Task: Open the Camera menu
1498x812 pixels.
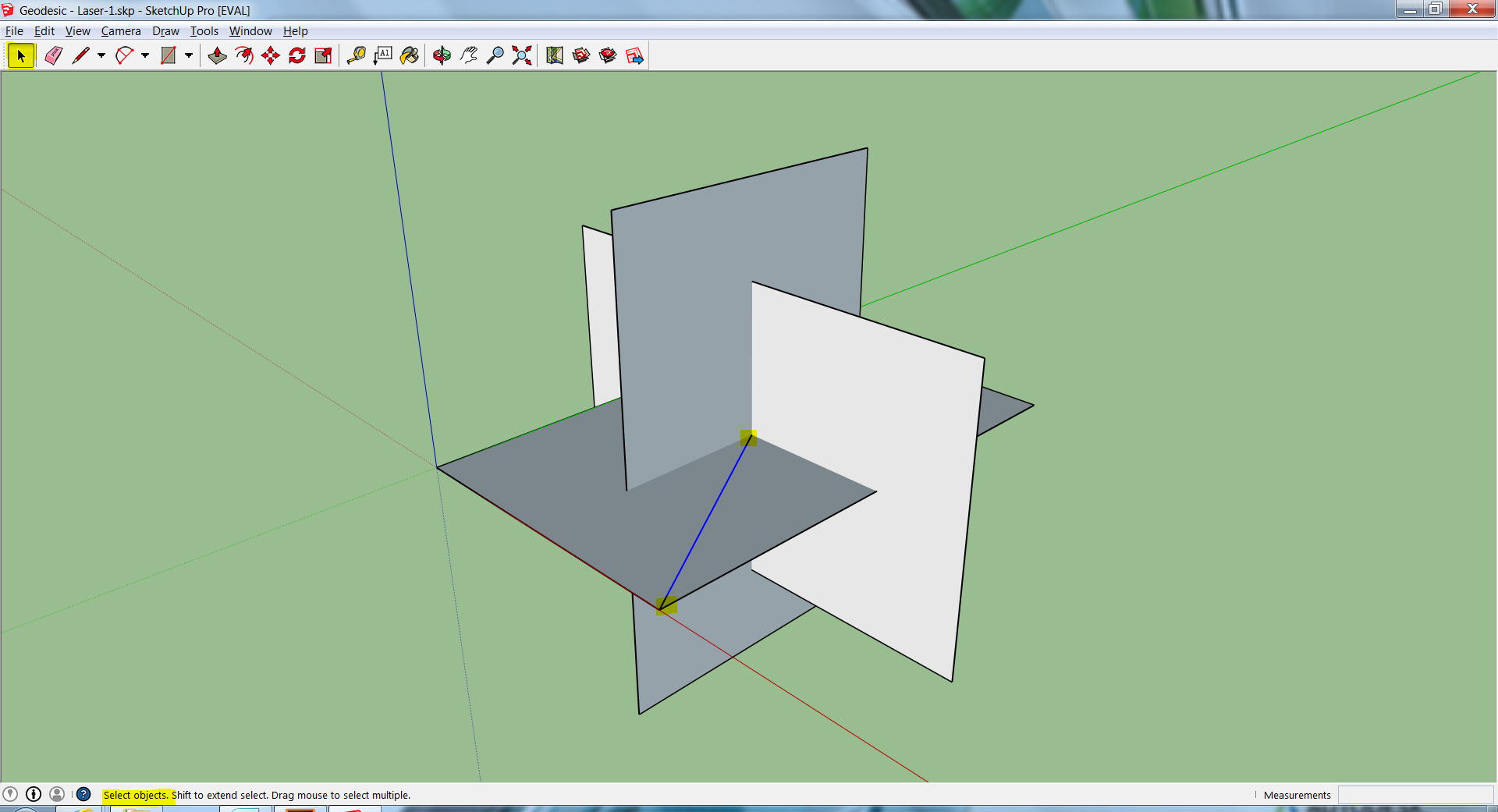Action: coord(121,31)
